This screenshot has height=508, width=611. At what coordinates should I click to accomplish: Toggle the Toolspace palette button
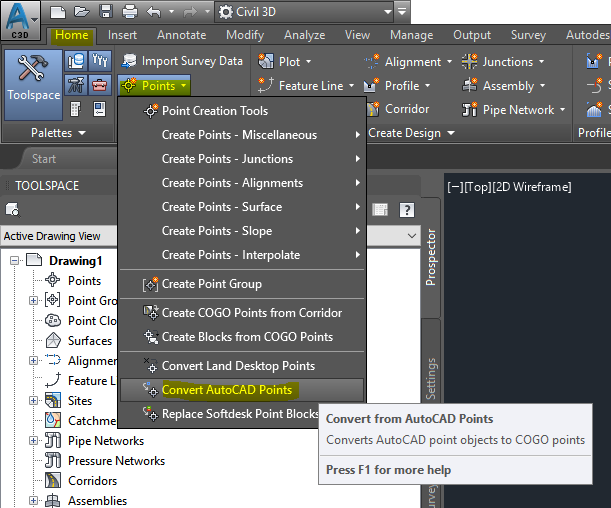click(x=33, y=85)
